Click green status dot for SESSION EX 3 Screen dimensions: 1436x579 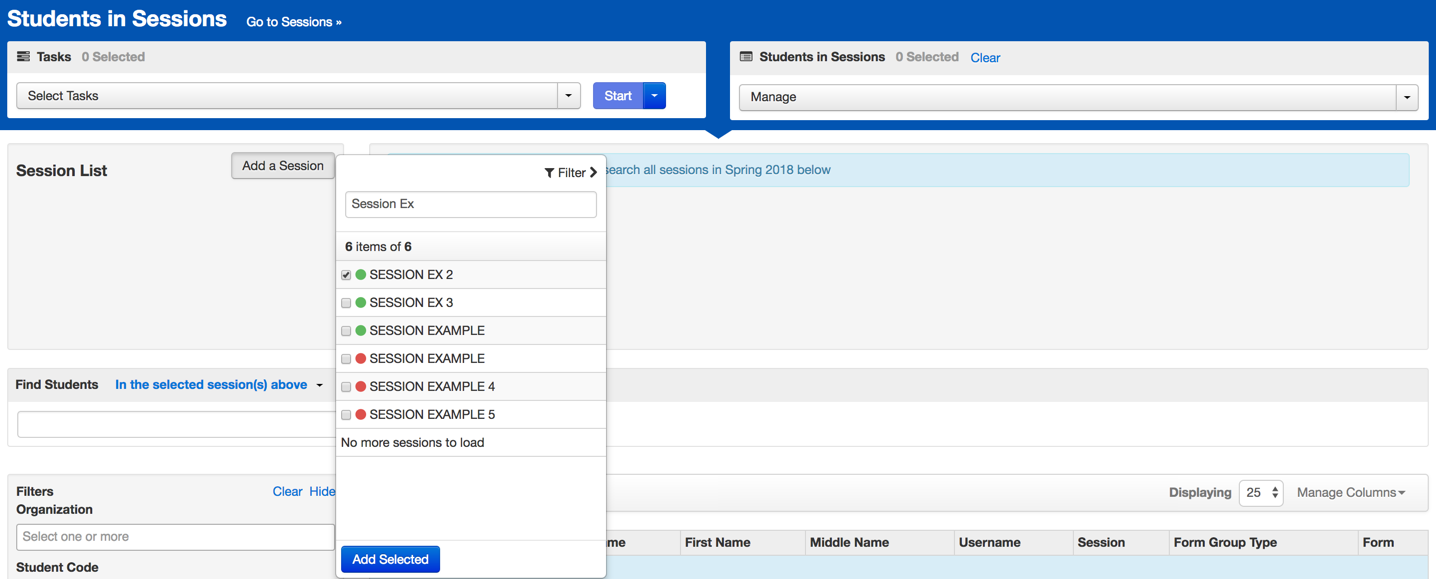(361, 303)
